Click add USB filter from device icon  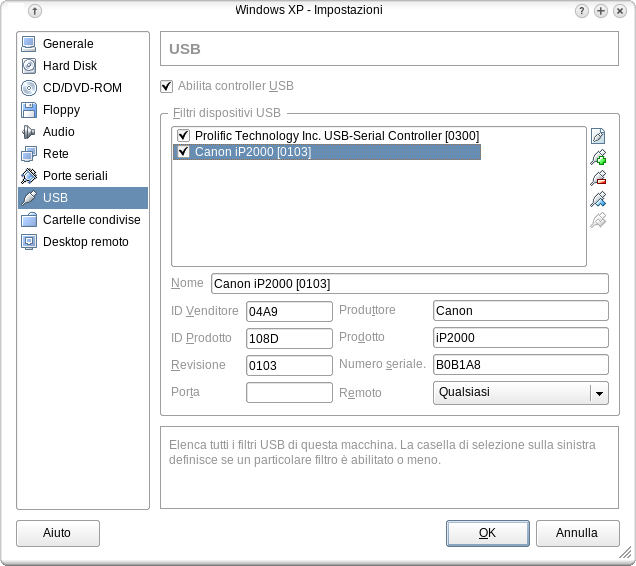[599, 157]
